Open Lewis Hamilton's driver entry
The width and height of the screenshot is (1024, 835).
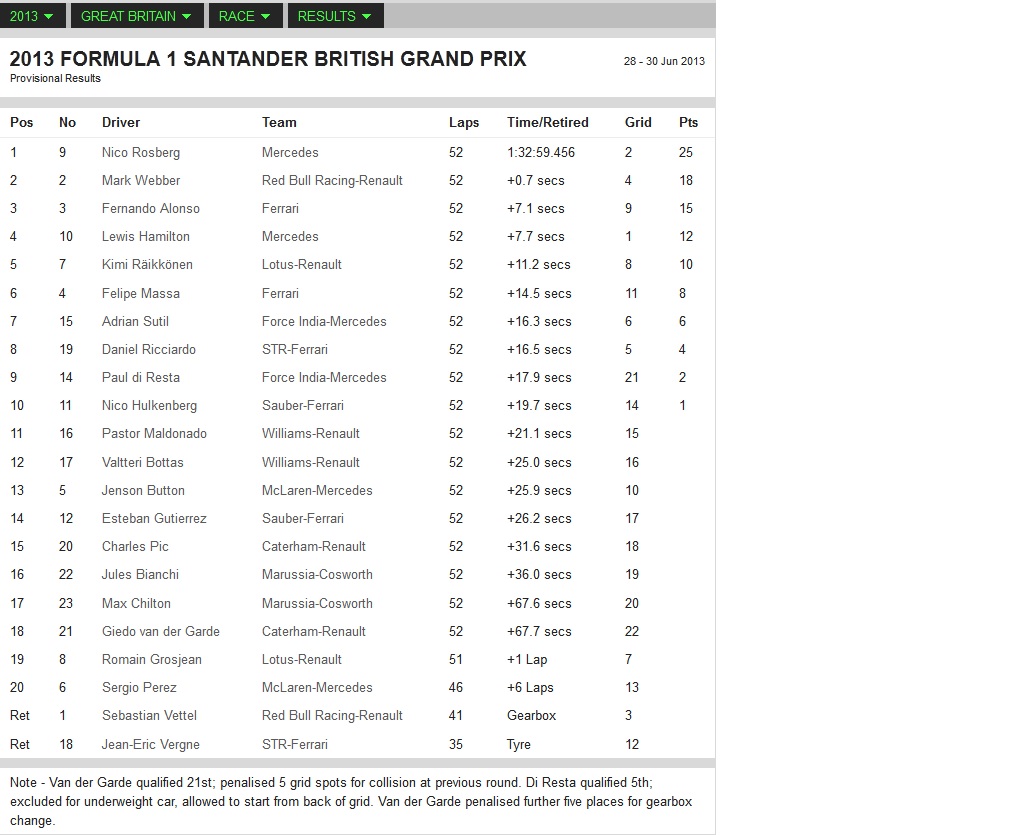pos(146,237)
